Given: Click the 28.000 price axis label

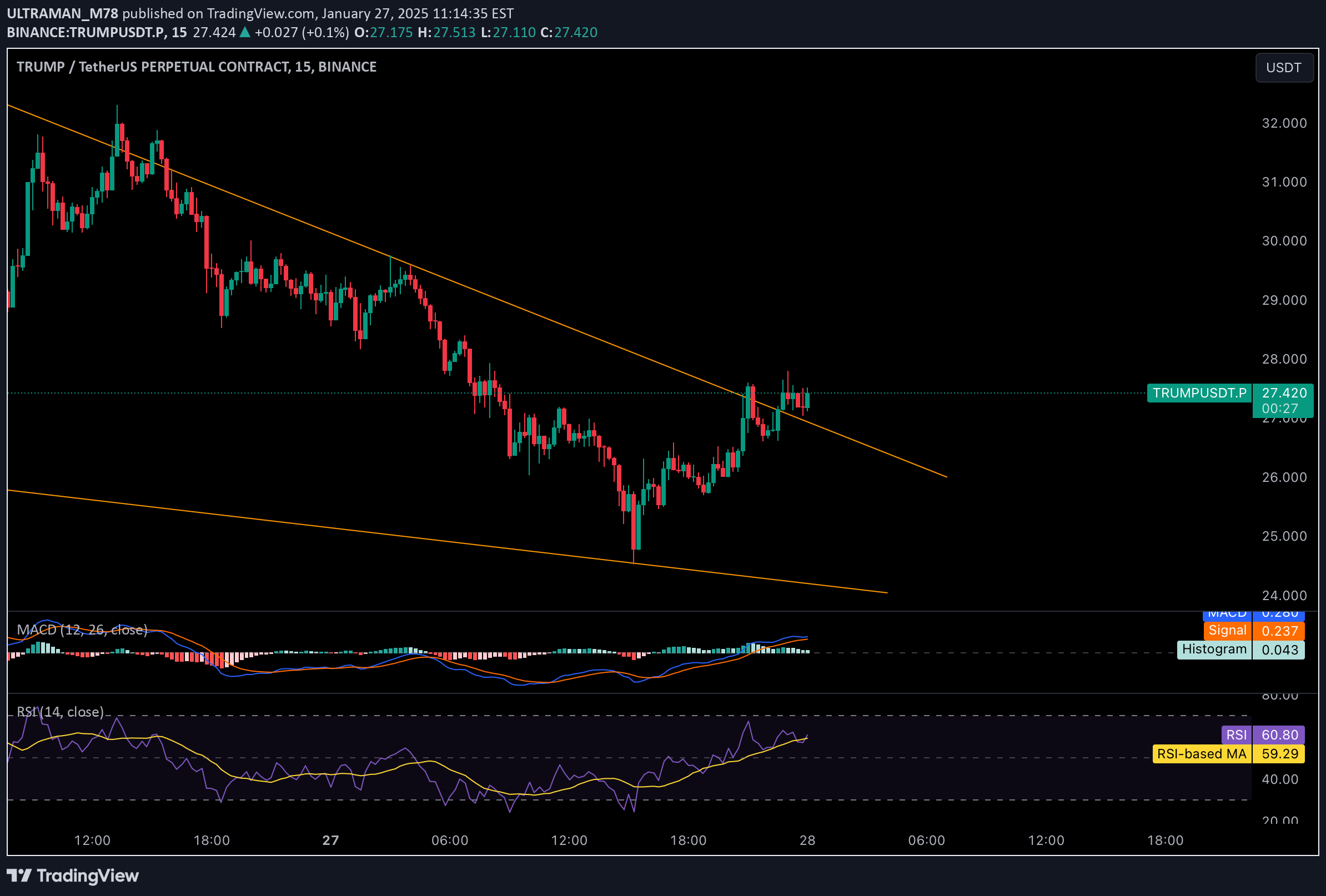Looking at the screenshot, I should pos(1284,359).
